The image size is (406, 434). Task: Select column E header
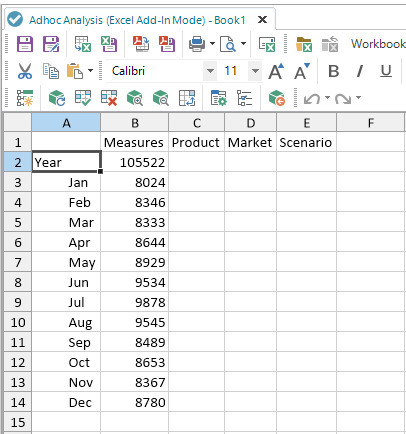pos(307,122)
